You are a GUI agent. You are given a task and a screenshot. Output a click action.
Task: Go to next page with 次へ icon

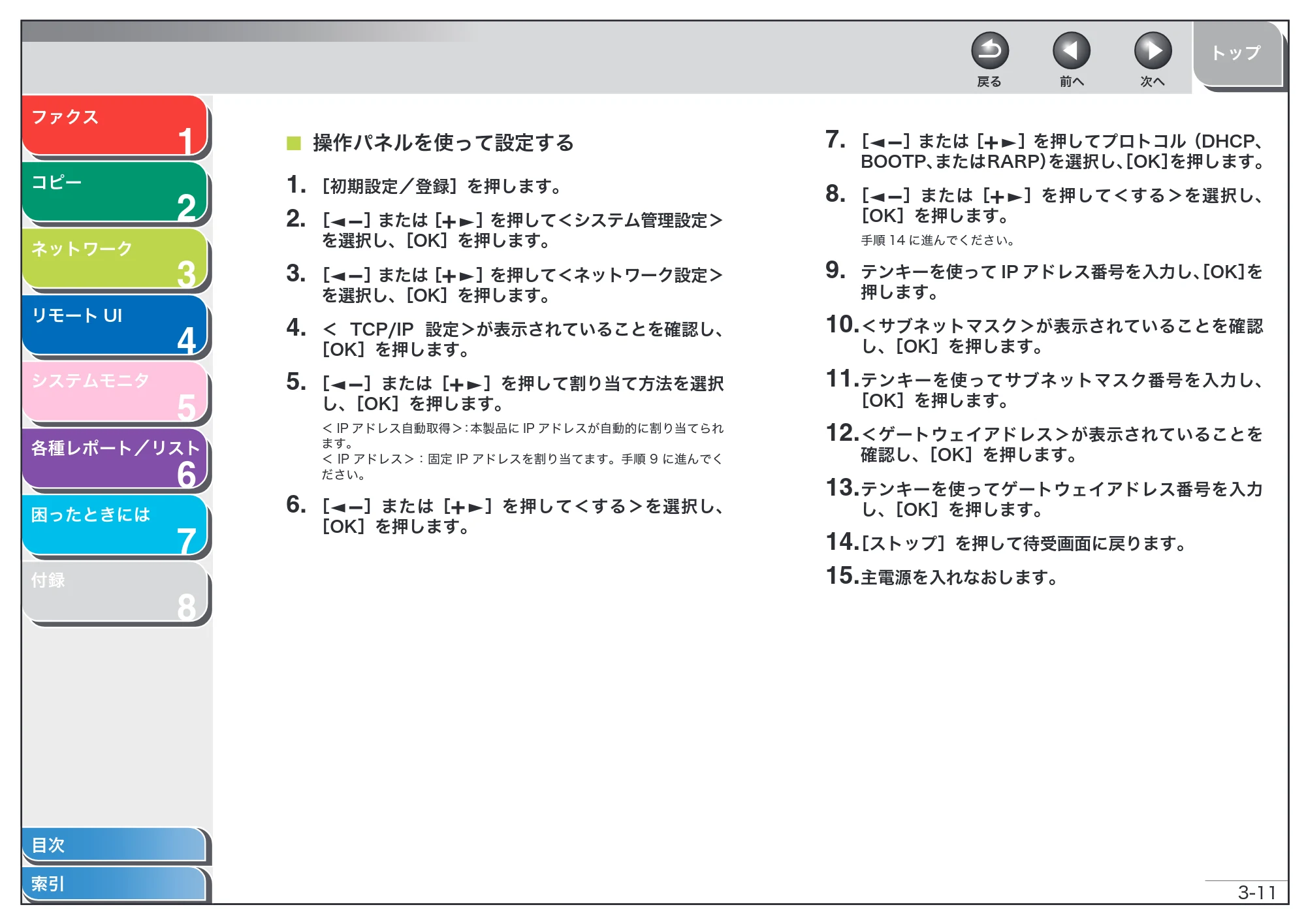pos(1153,50)
